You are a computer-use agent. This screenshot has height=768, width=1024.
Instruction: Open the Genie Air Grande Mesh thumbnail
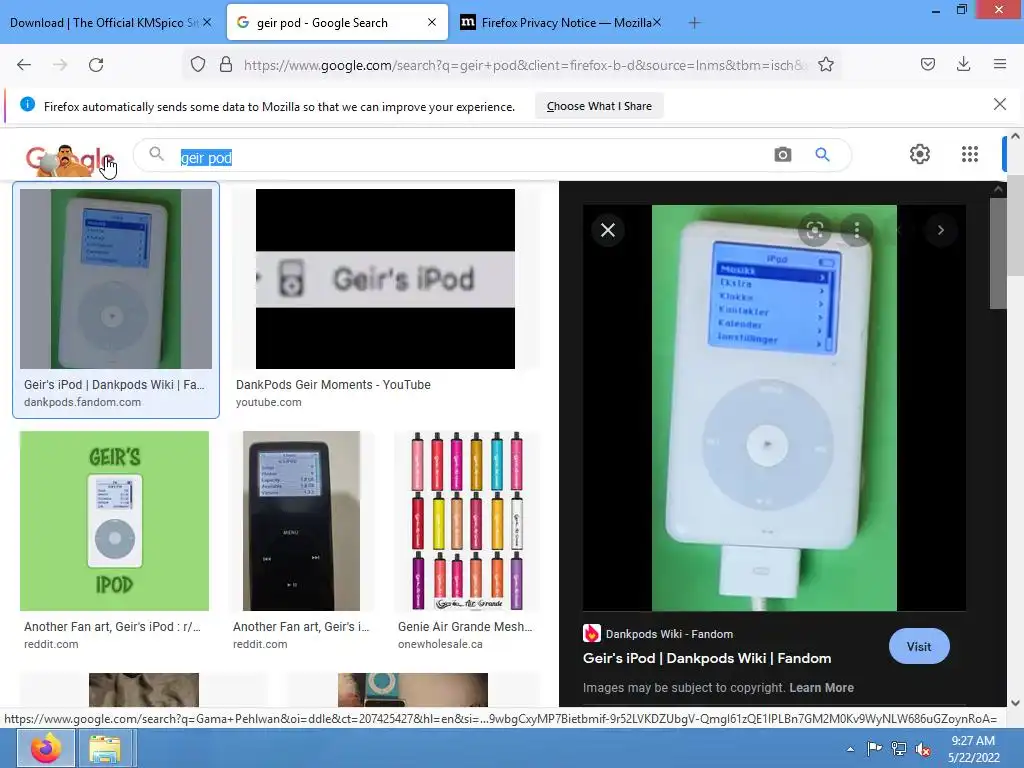pyautogui.click(x=468, y=520)
